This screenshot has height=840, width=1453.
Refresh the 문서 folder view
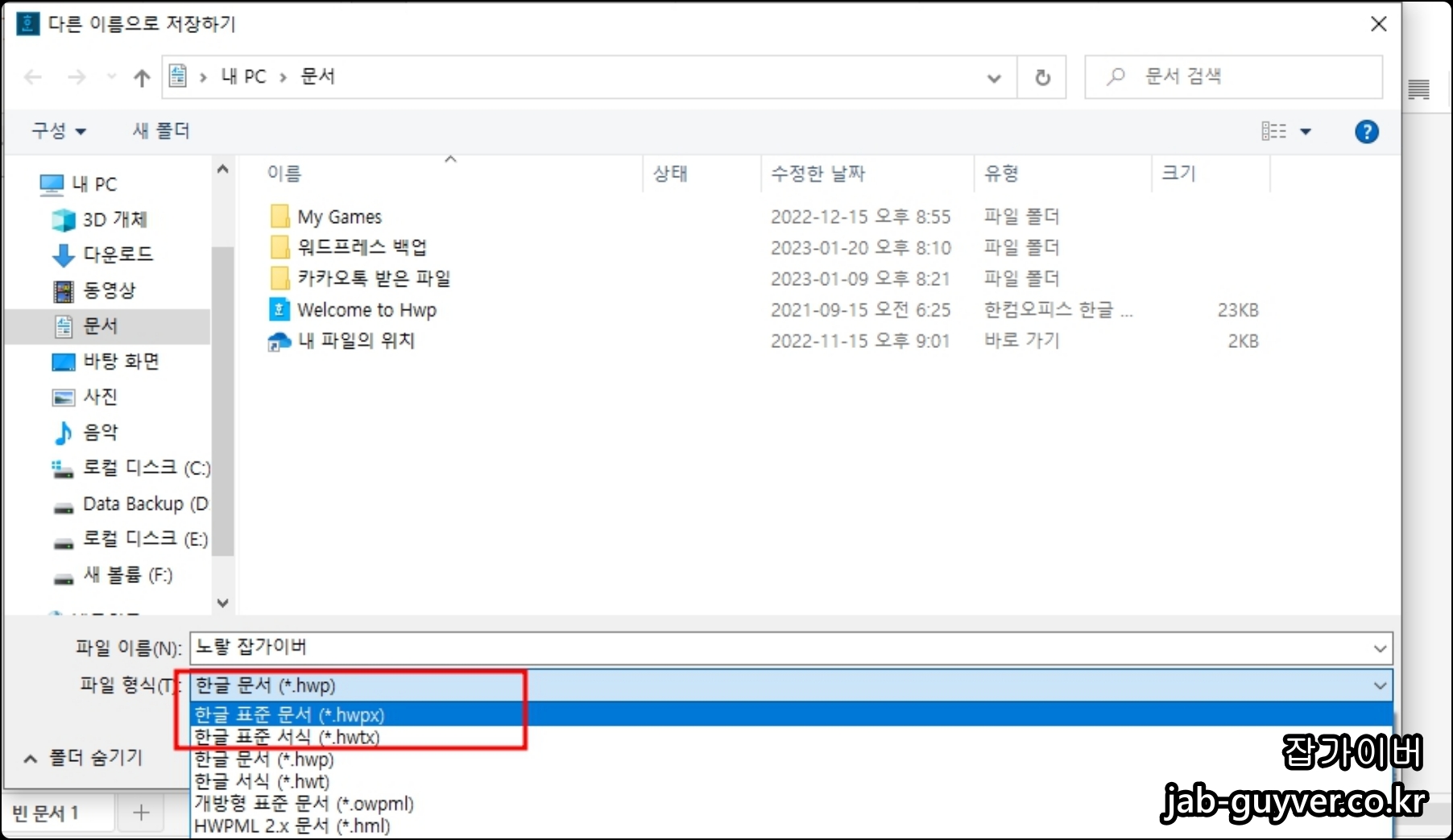click(1042, 78)
